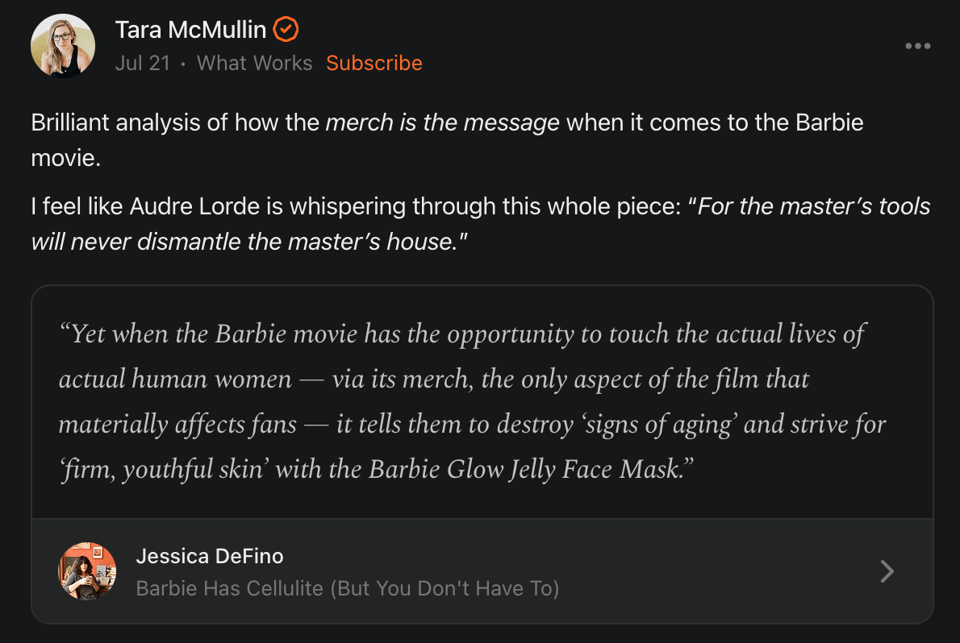Click the italic phrase "merch is the message"
Image resolution: width=960 pixels, height=643 pixels.
[x=442, y=123]
